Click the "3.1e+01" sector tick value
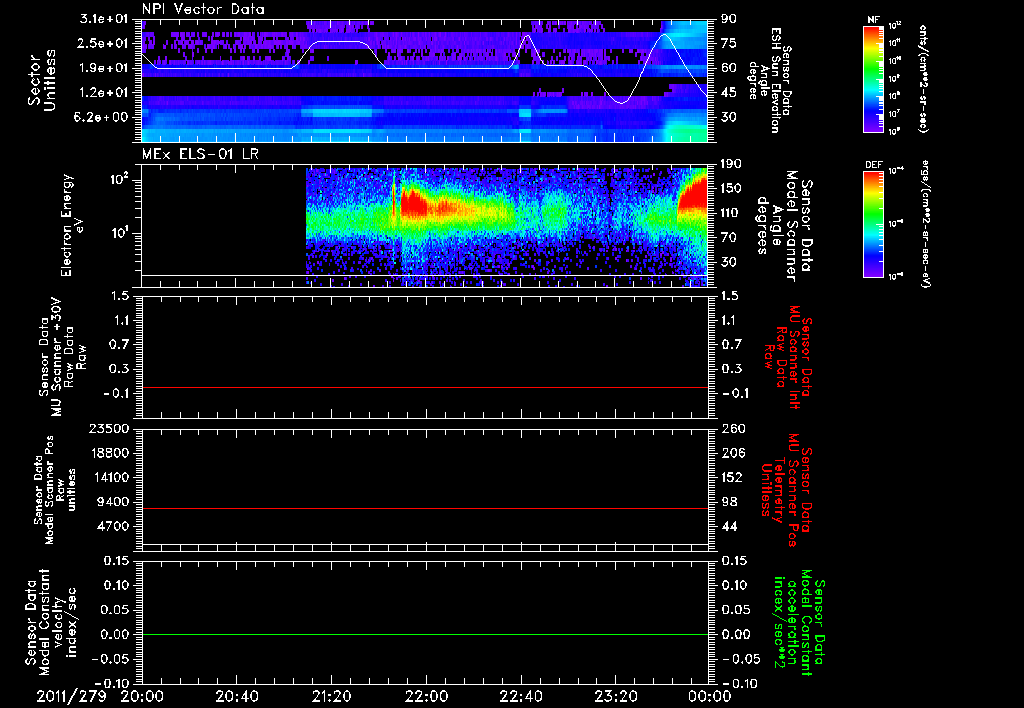This screenshot has height=708, width=1024. tap(104, 19)
